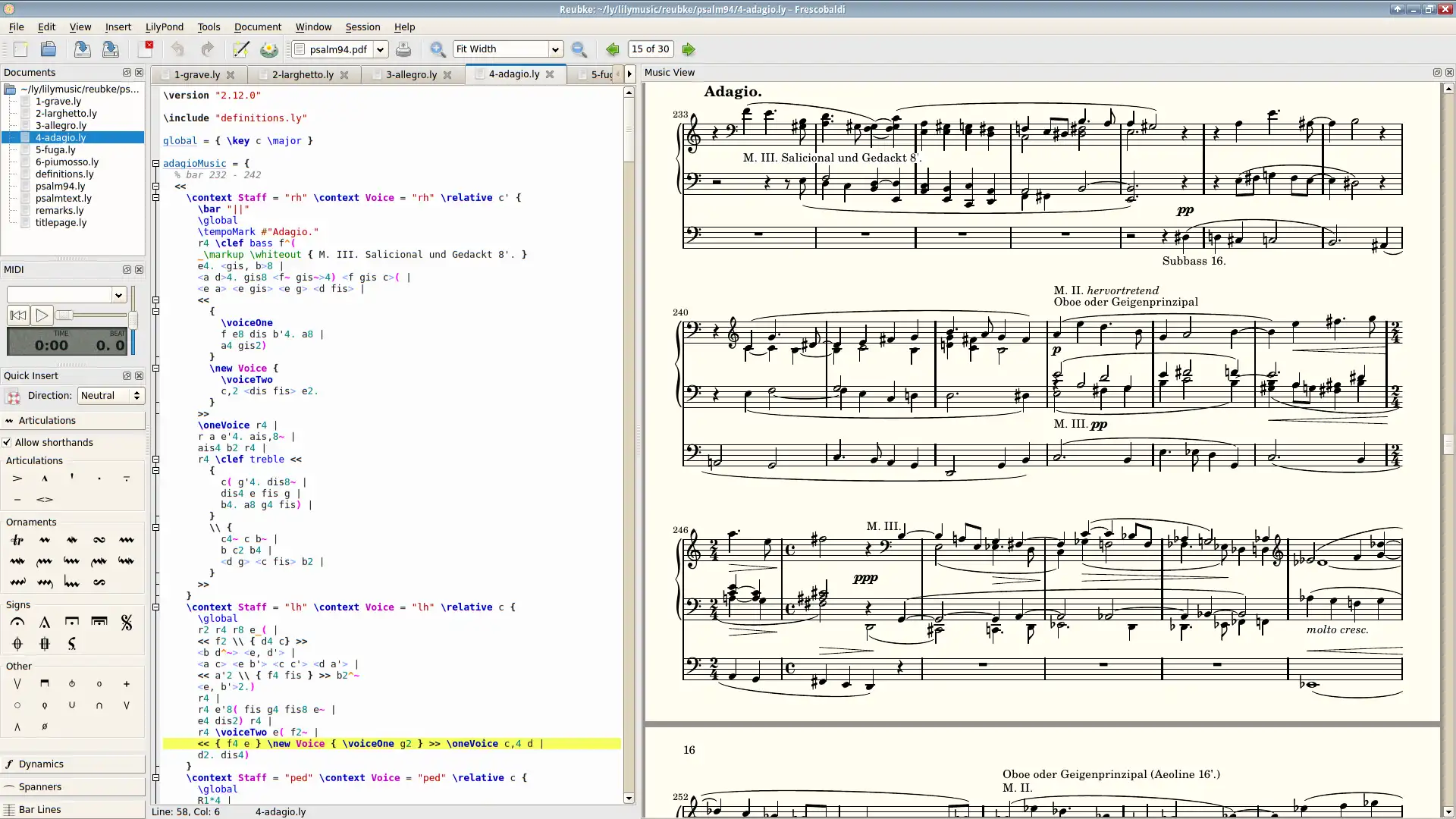This screenshot has height=819, width=1456.
Task: Drag the MIDI time slider control
Action: [x=63, y=315]
